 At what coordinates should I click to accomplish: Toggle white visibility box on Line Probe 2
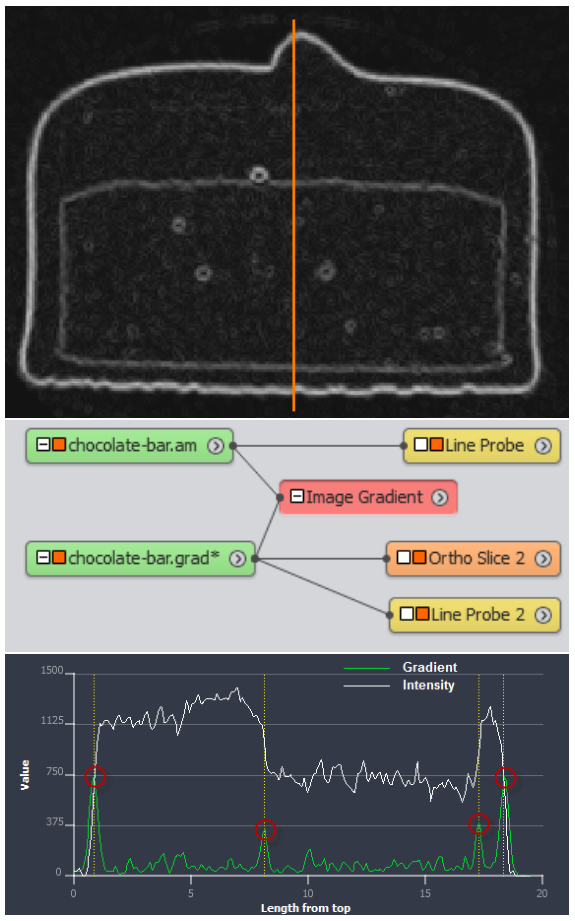coord(406,614)
